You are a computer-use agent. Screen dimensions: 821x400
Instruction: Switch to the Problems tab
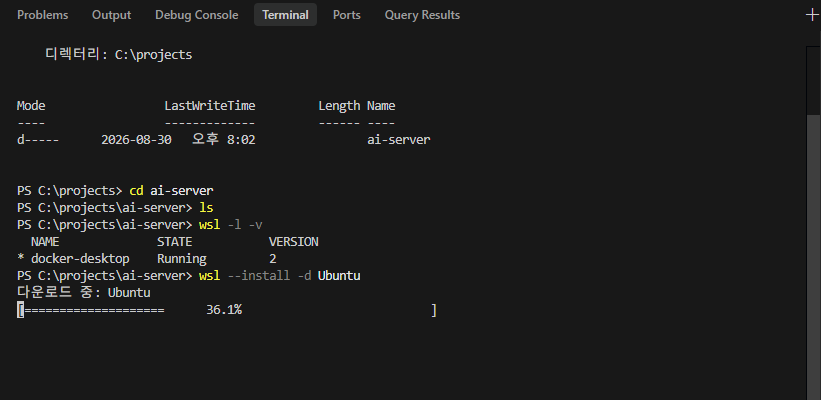[42, 15]
